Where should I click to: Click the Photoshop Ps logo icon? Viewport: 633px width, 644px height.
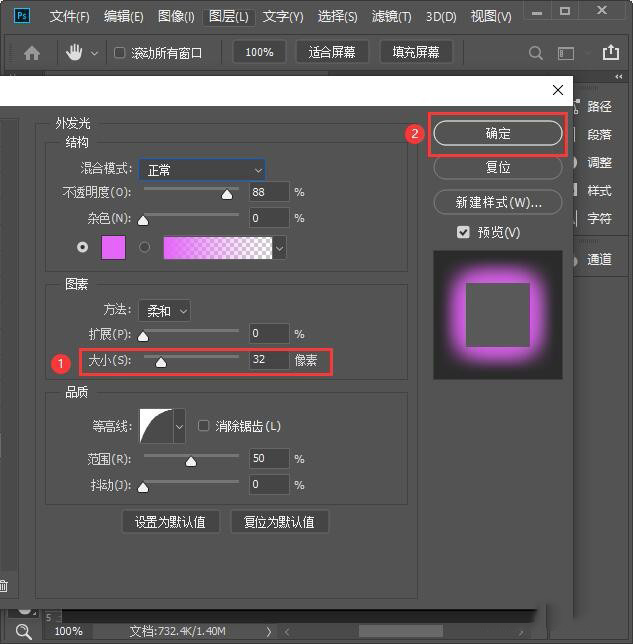tap(21, 16)
